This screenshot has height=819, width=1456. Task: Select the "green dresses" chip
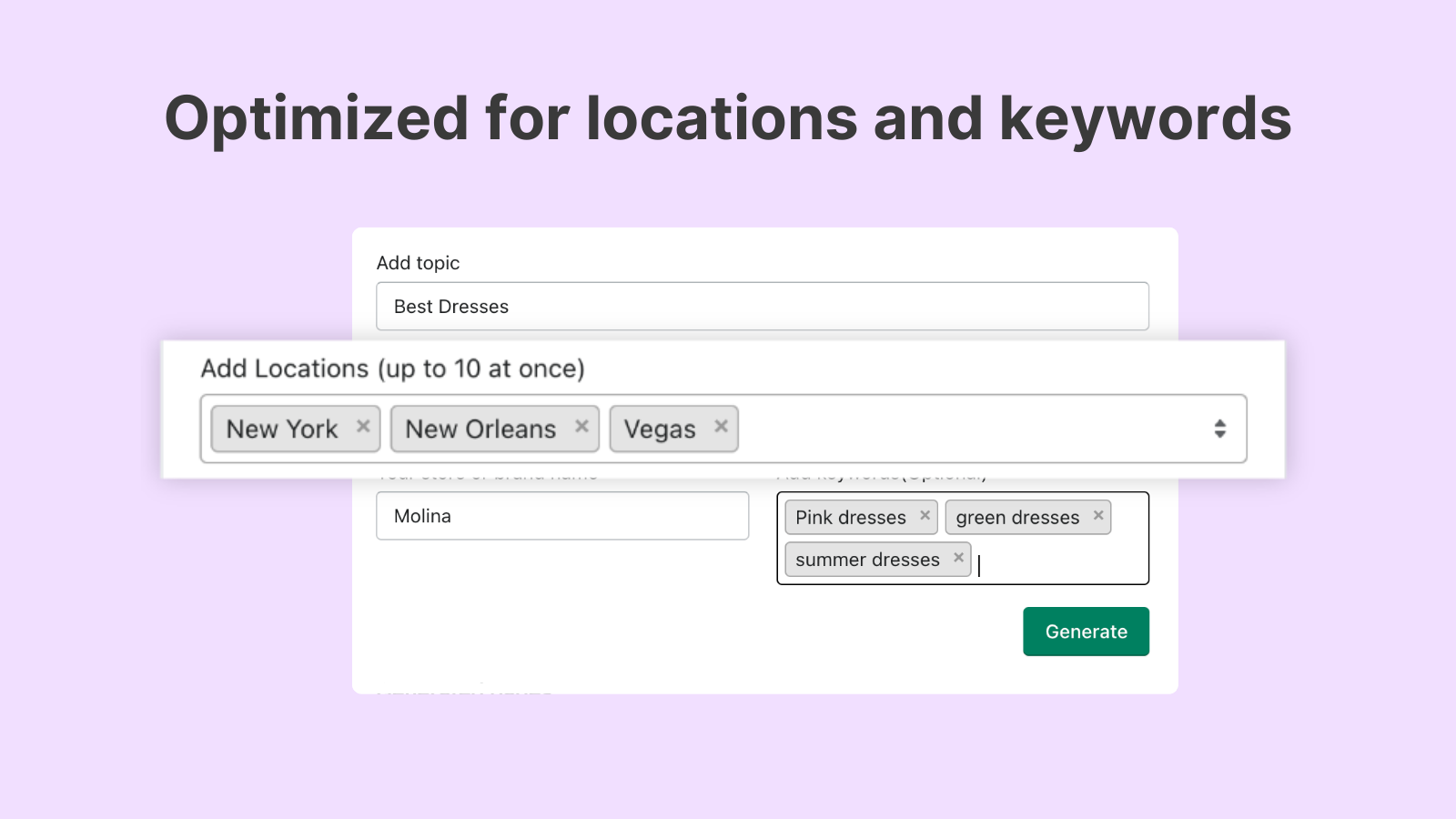(1016, 517)
